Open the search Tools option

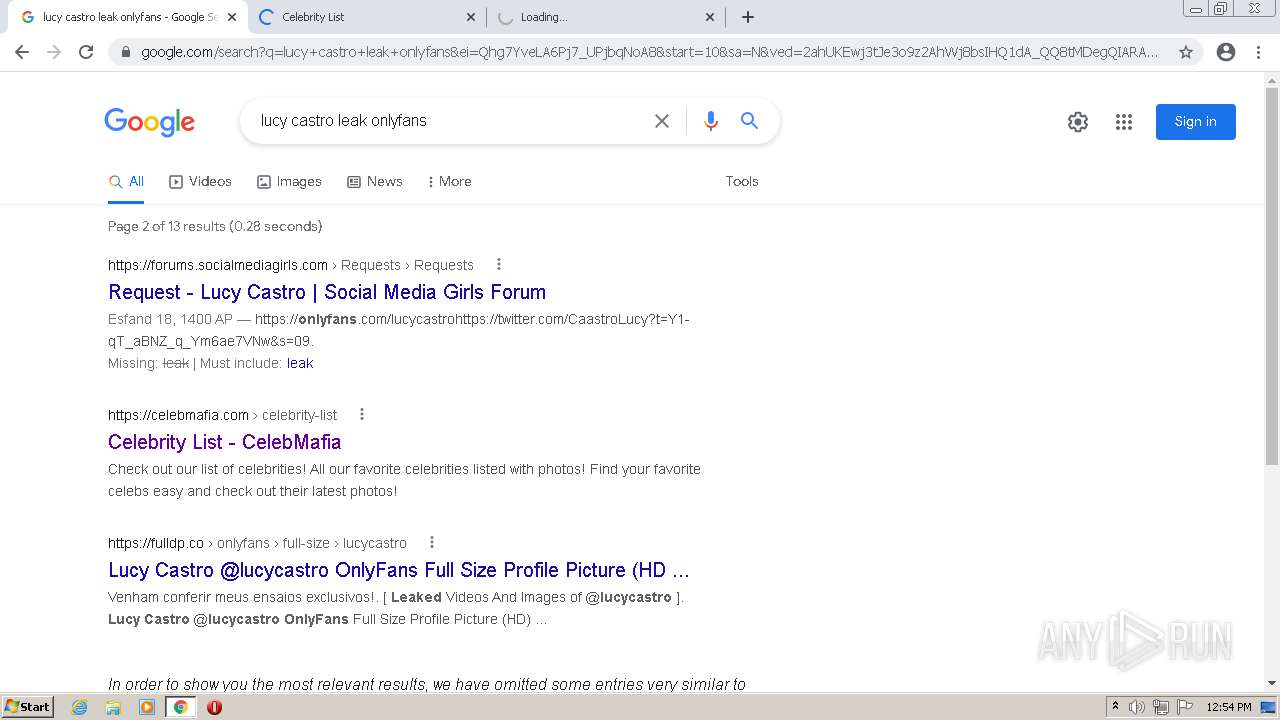point(742,182)
